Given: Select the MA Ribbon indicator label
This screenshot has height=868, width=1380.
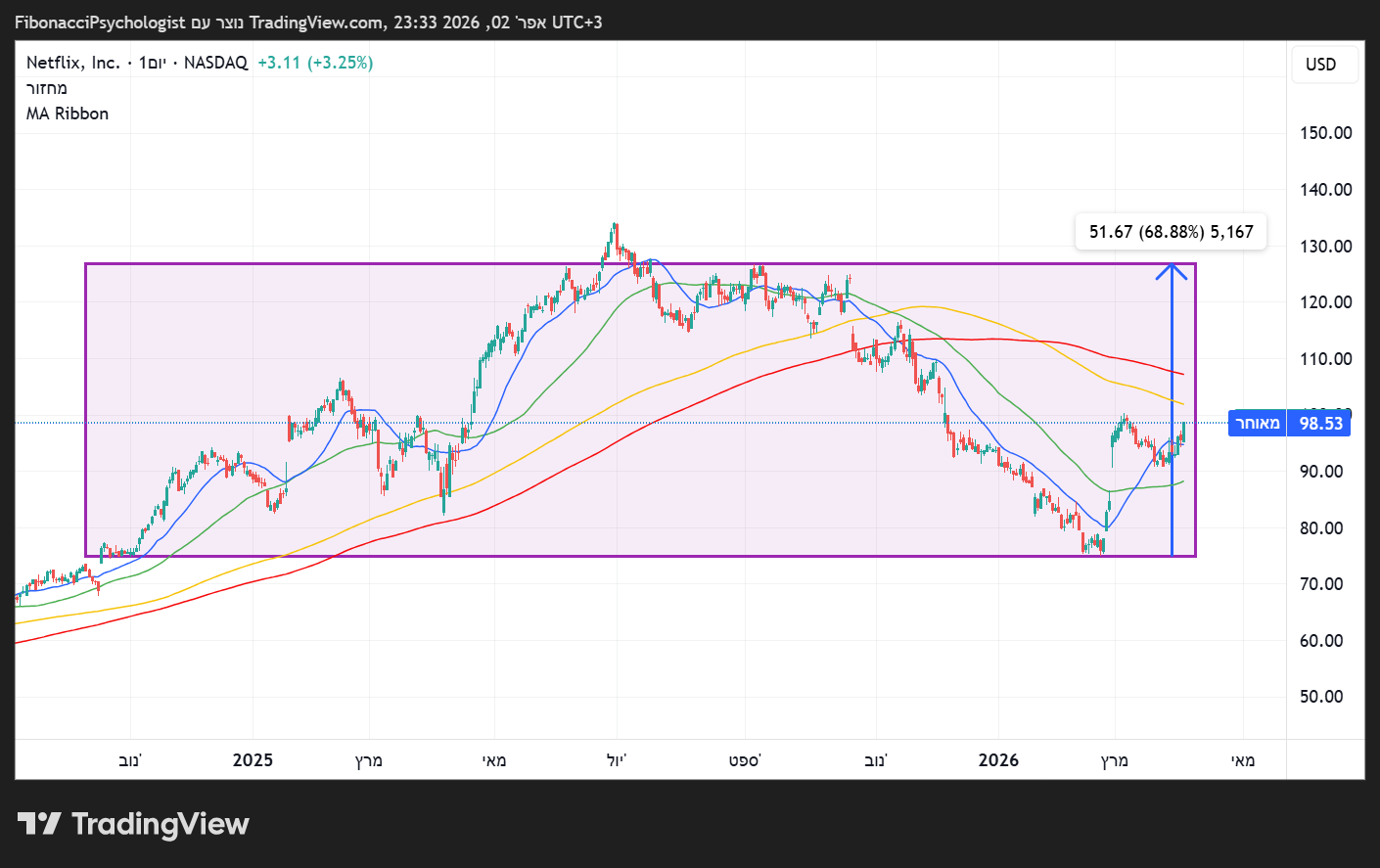Looking at the screenshot, I should click(68, 114).
